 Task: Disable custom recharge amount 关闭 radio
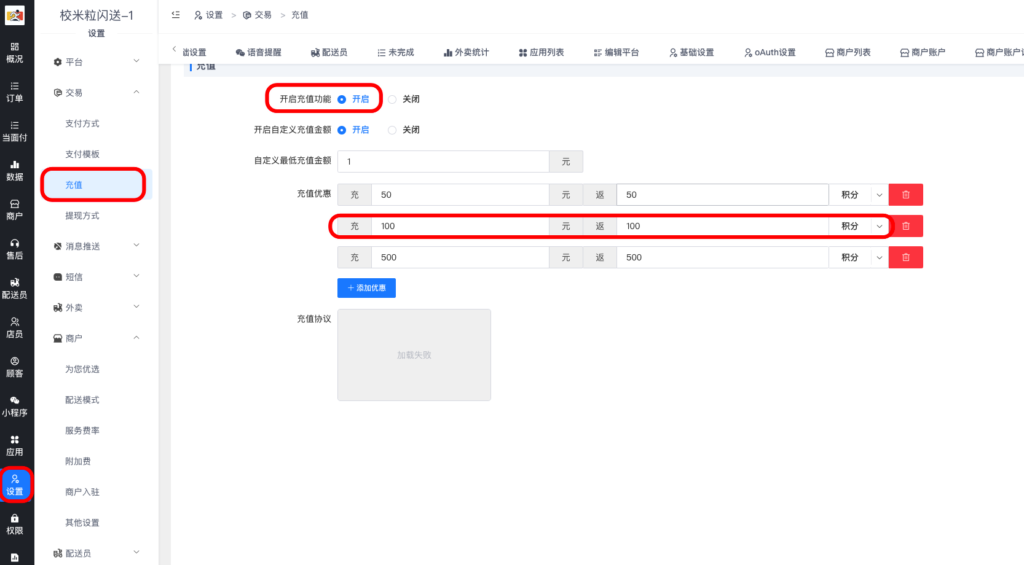pos(392,130)
